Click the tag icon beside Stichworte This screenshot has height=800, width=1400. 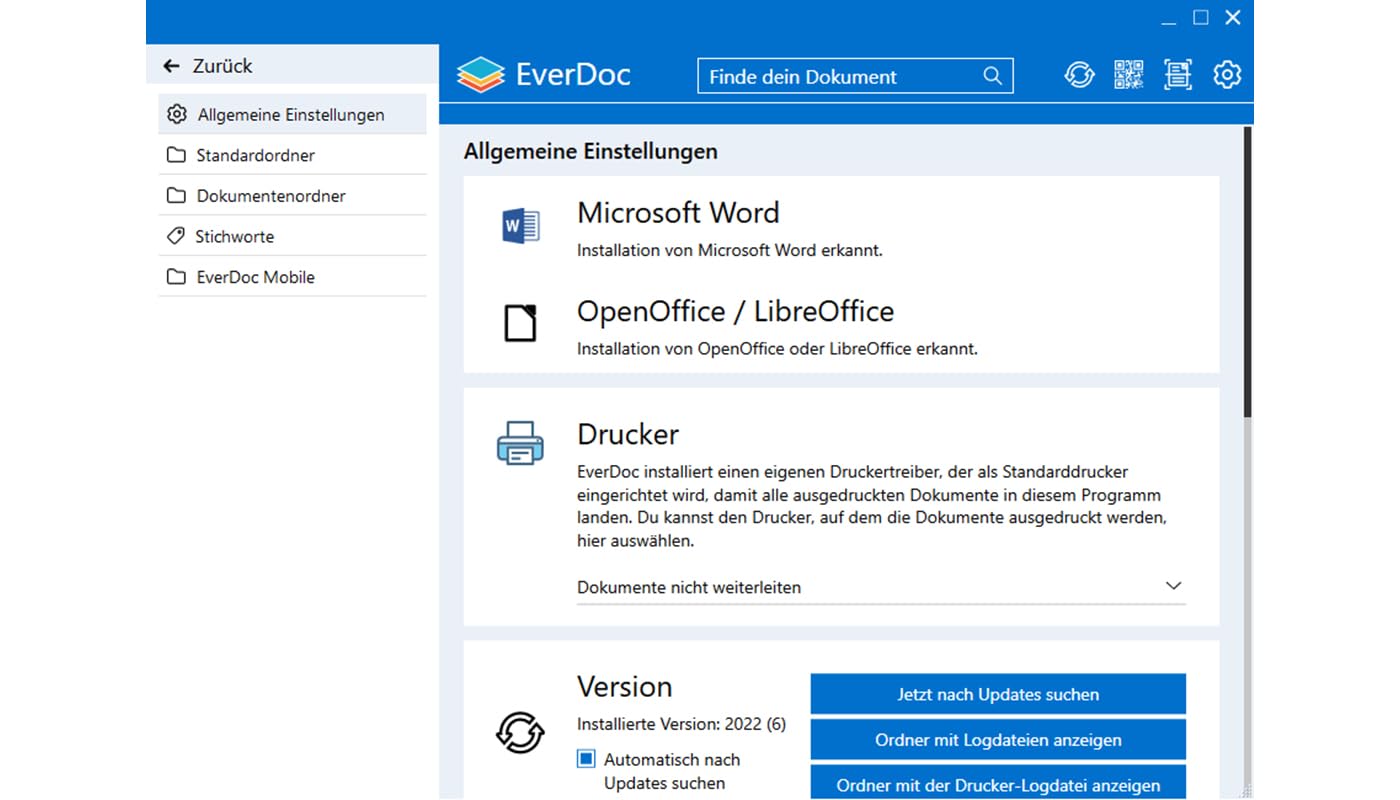point(176,236)
